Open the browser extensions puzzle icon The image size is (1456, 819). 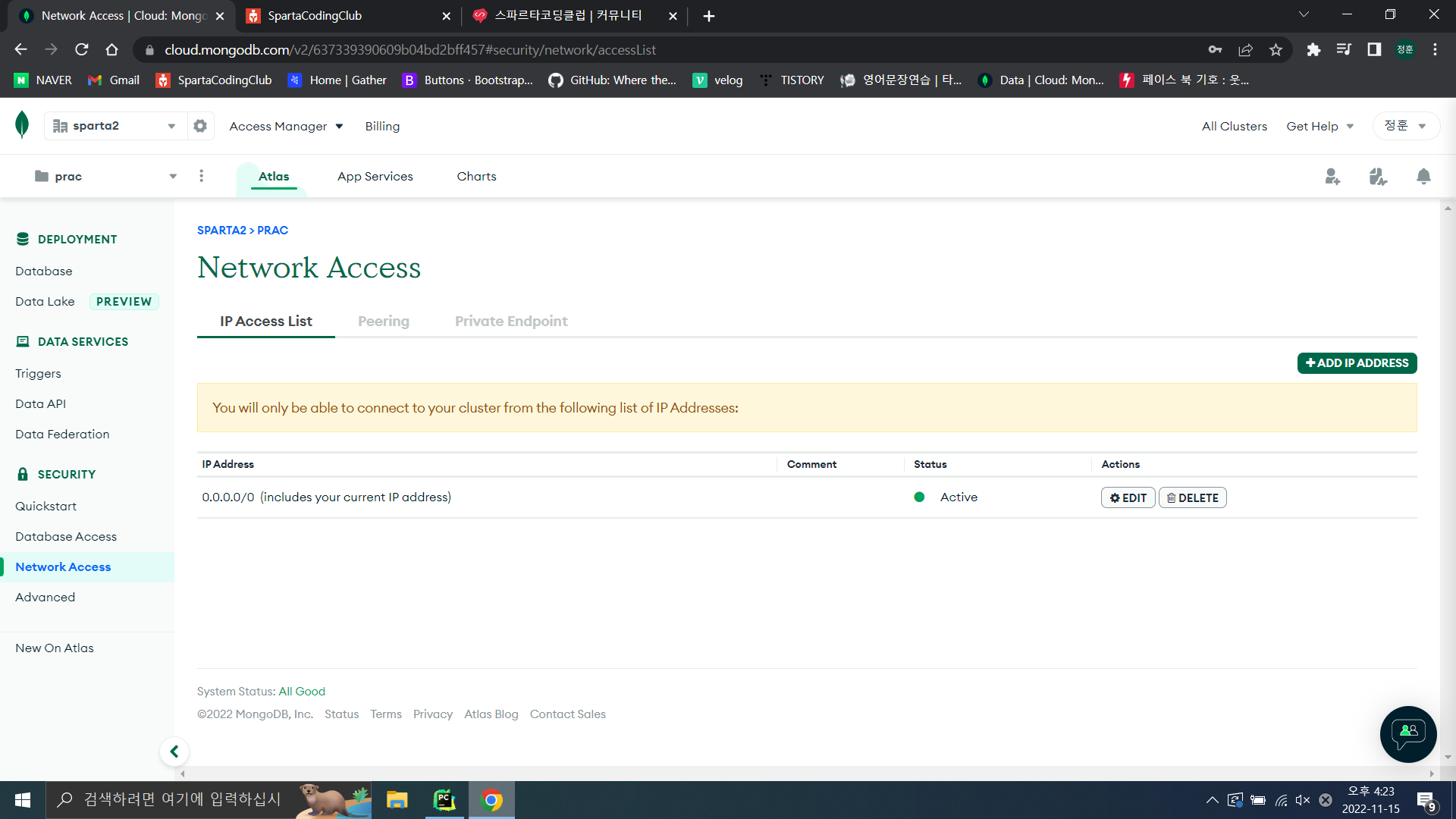click(x=1313, y=50)
